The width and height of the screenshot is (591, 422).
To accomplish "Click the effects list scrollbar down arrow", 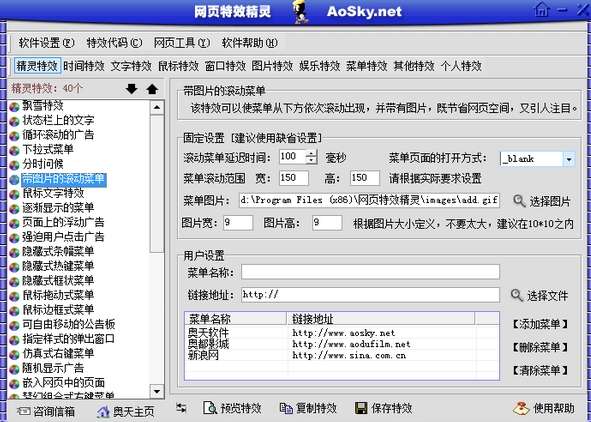I will click(157, 391).
